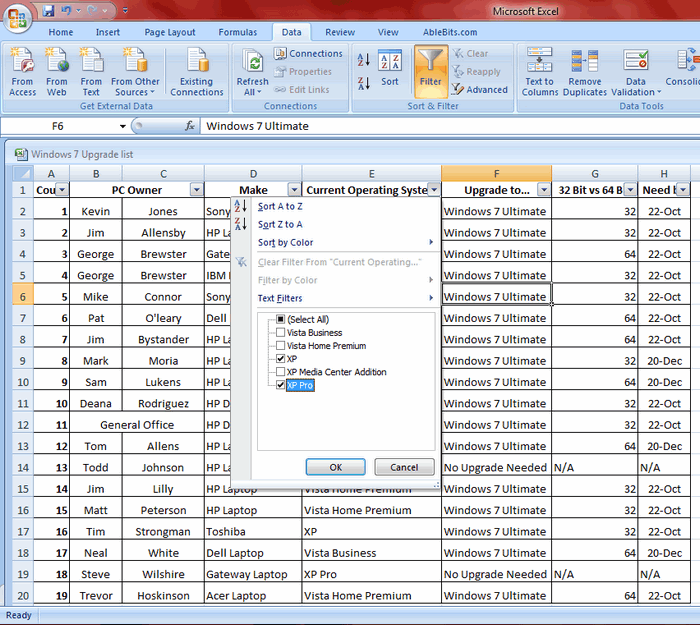Select column F header
700x625 pixels.
coord(496,173)
